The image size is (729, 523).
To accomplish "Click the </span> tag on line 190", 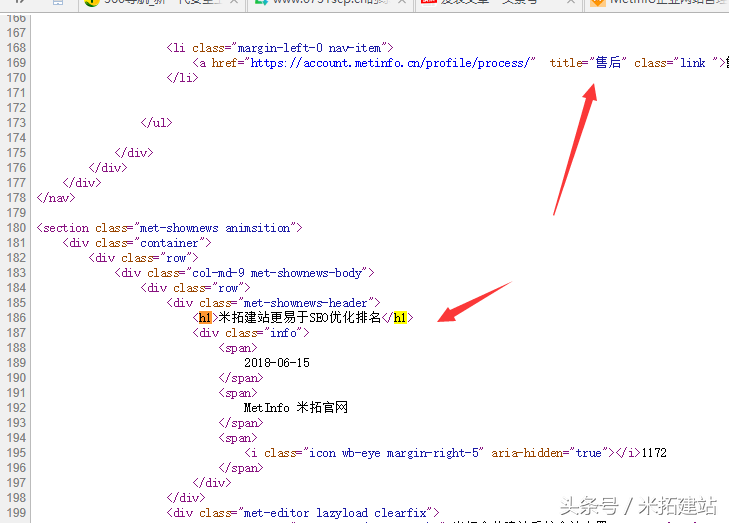I will point(241,377).
